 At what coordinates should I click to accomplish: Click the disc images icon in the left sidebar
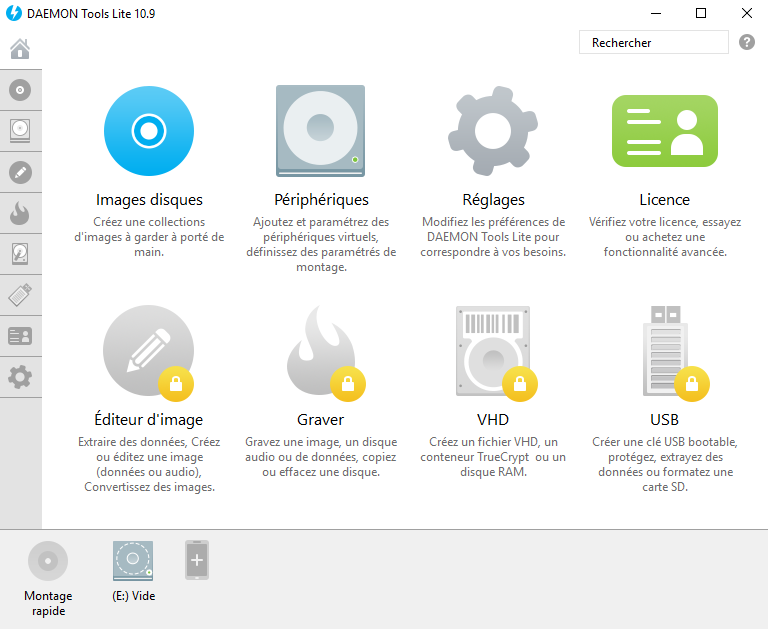coord(20,90)
